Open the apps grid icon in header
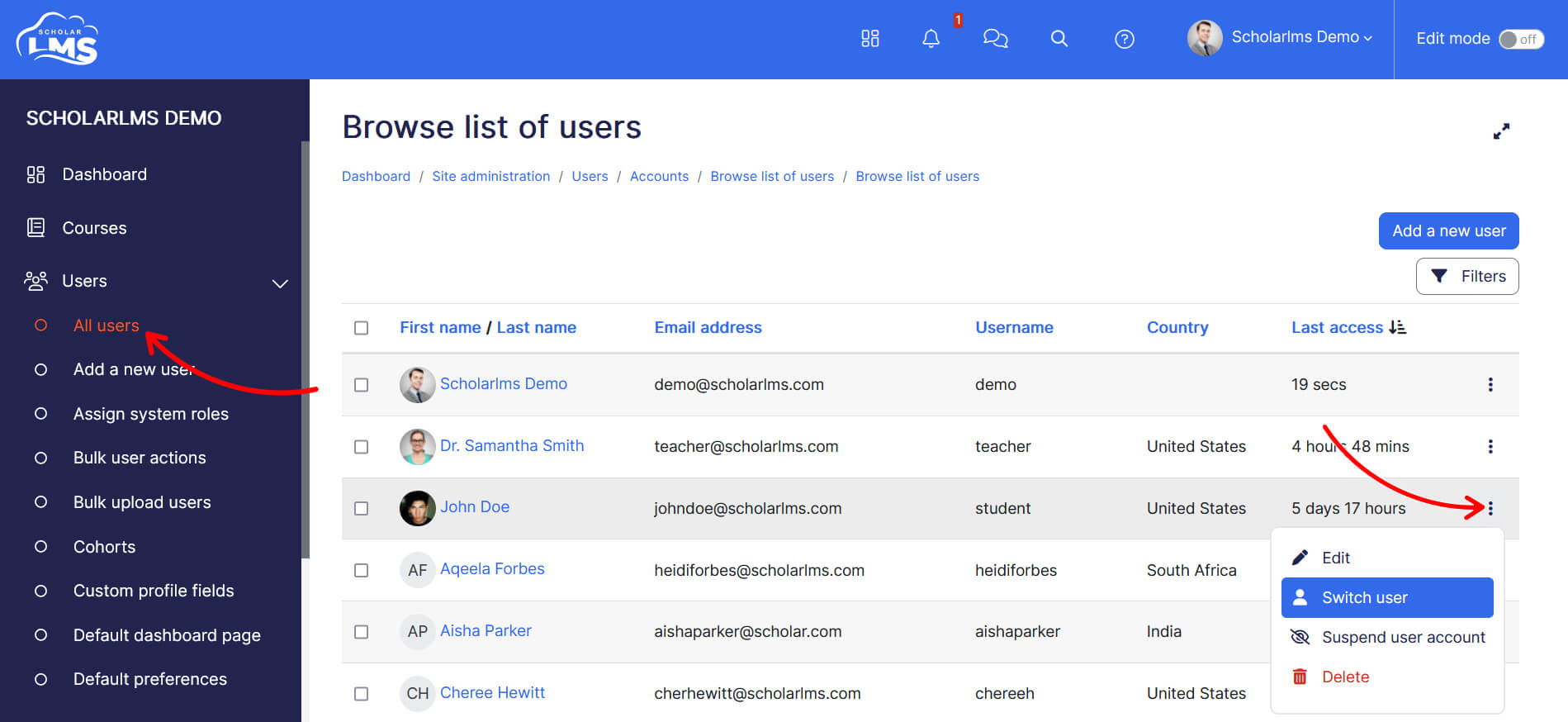1568x722 pixels. pos(870,39)
